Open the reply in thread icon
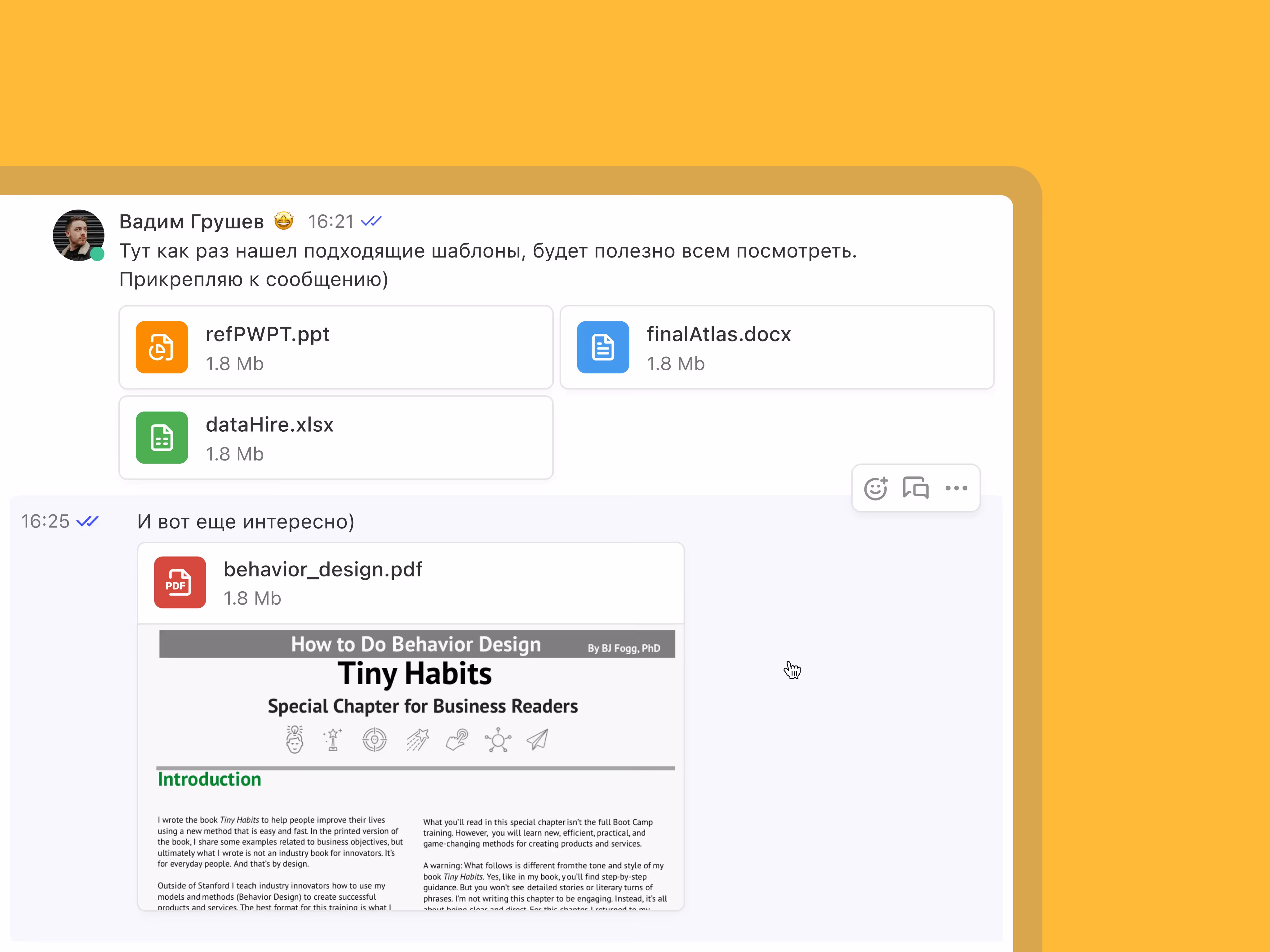Image resolution: width=1270 pixels, height=952 pixels. [x=915, y=488]
